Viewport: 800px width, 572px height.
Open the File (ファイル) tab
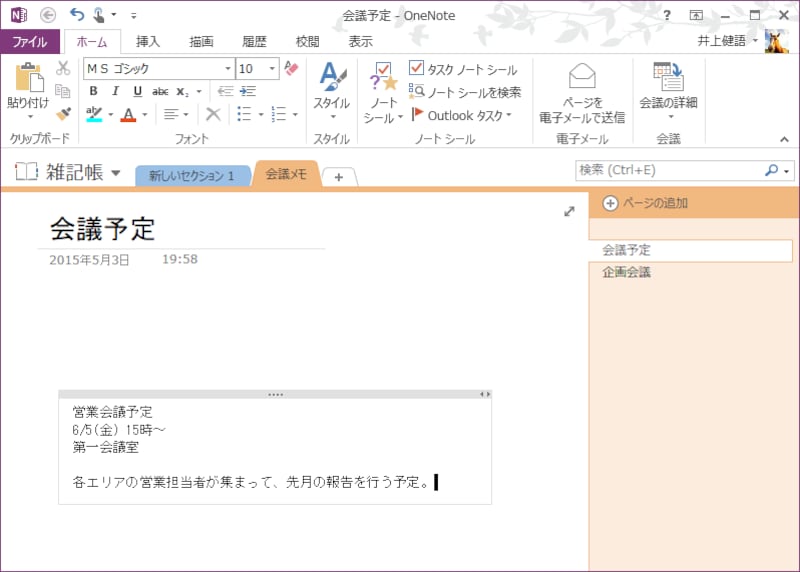[30, 41]
